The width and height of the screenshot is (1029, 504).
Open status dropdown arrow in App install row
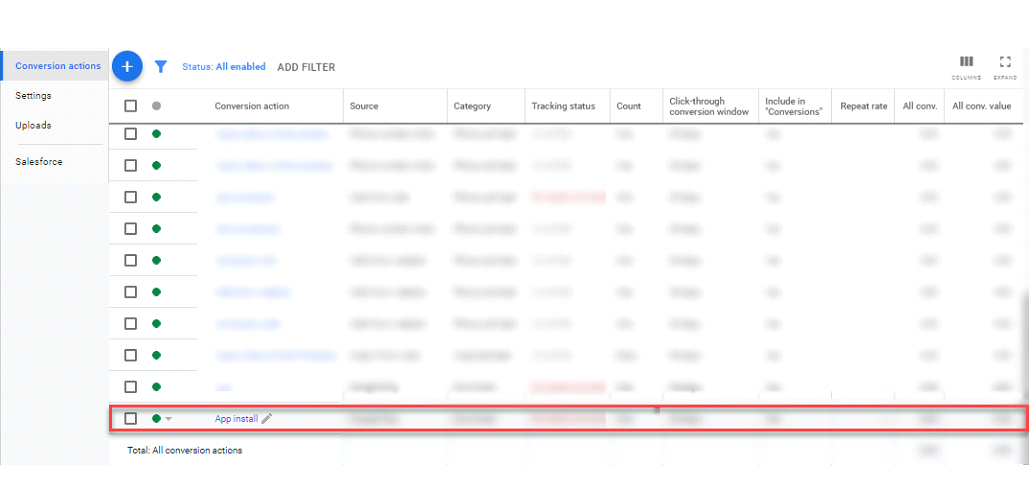click(168, 419)
